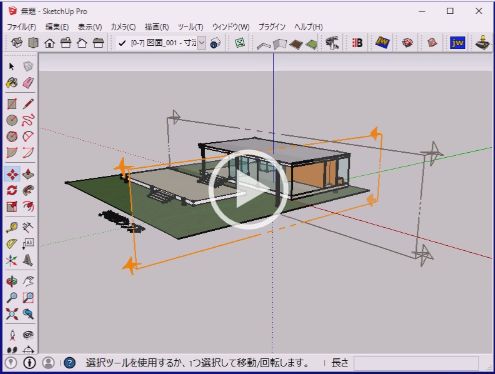This screenshot has height=374, width=495.
Task: Activate the Move tool with red arrows
Action: pyautogui.click(x=12, y=174)
